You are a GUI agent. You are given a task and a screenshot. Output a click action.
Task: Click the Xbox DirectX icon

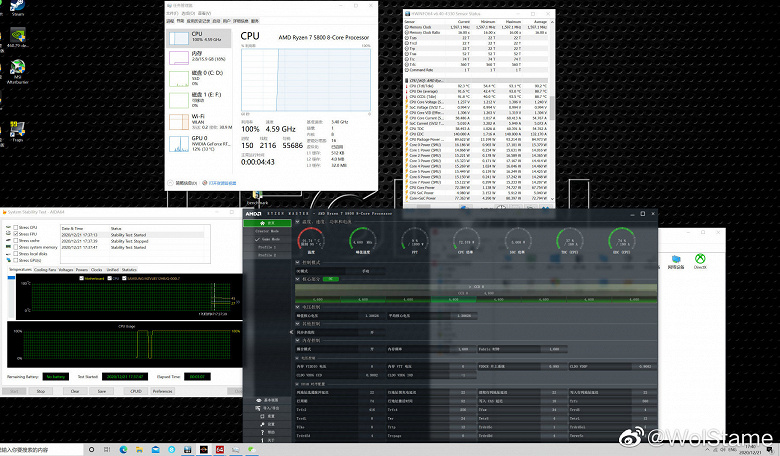[x=700, y=259]
